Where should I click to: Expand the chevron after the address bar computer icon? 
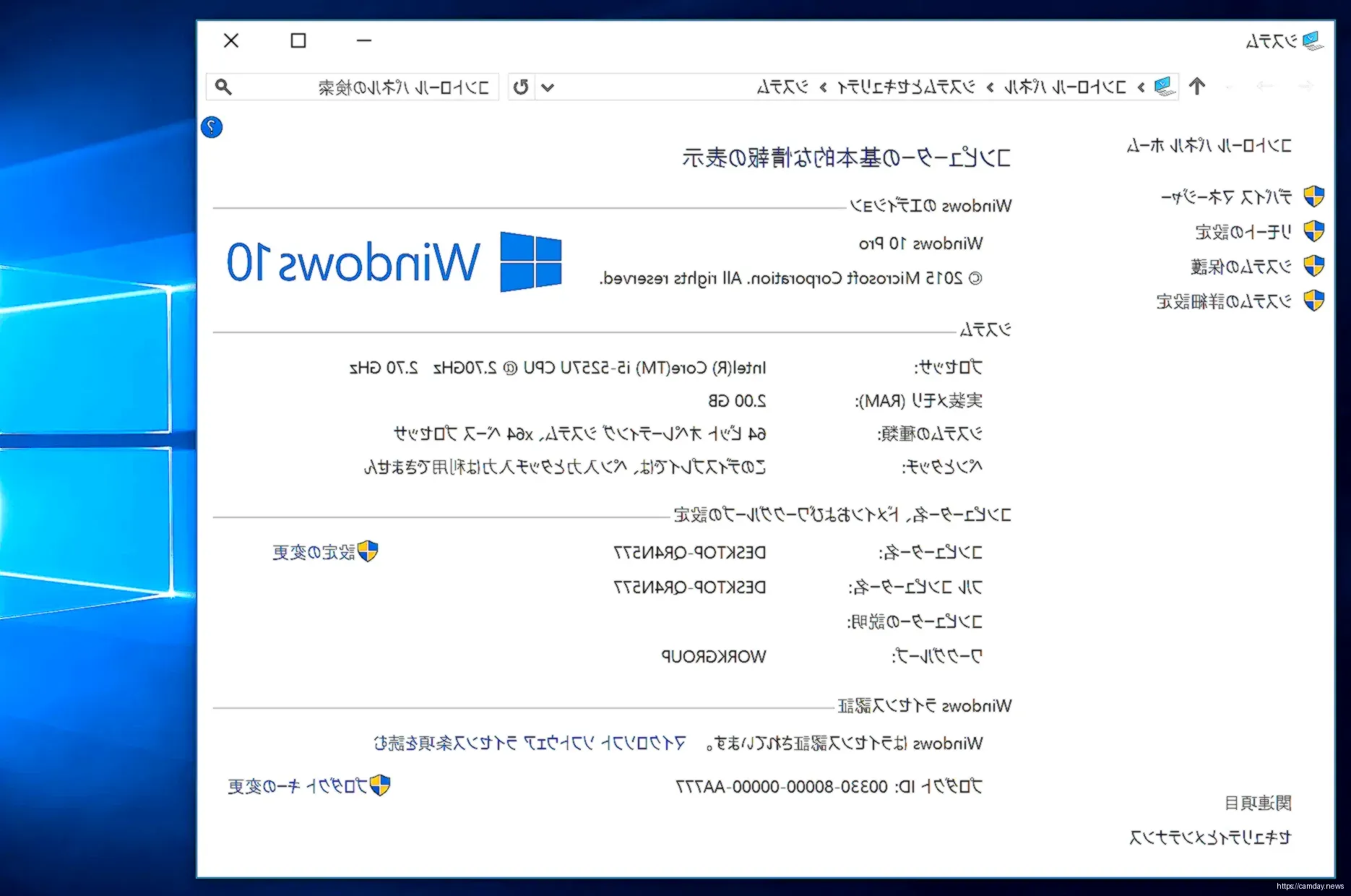[1141, 87]
